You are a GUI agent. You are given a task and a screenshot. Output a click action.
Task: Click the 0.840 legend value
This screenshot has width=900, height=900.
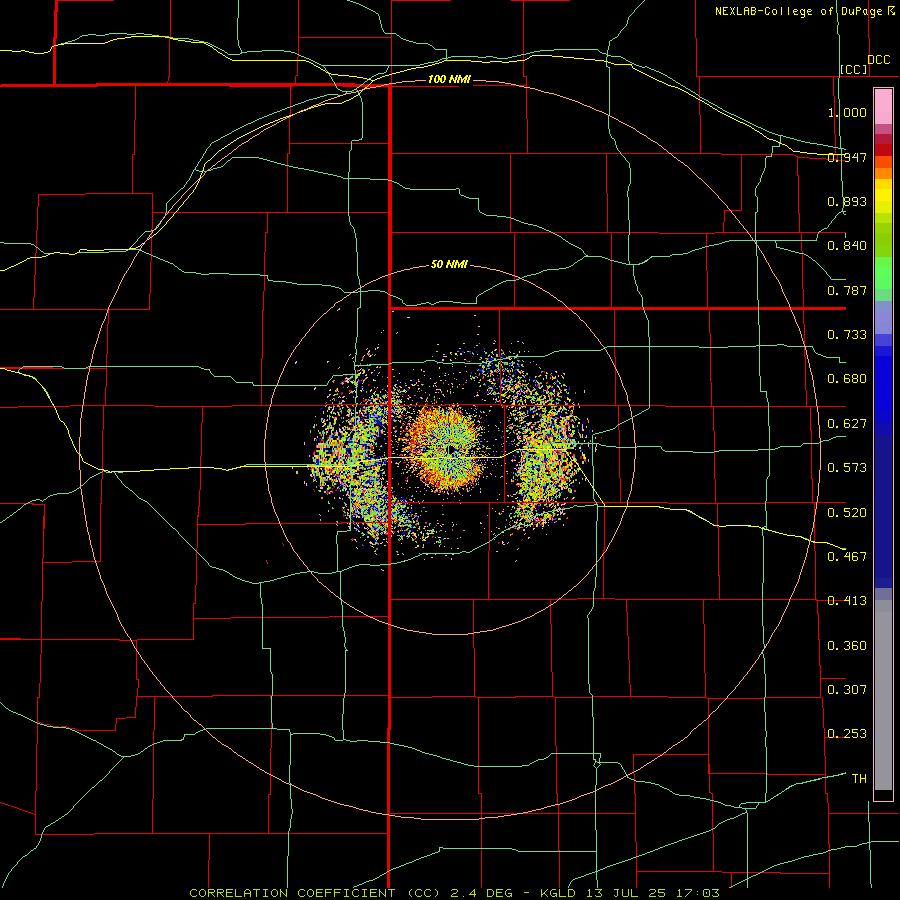click(847, 246)
